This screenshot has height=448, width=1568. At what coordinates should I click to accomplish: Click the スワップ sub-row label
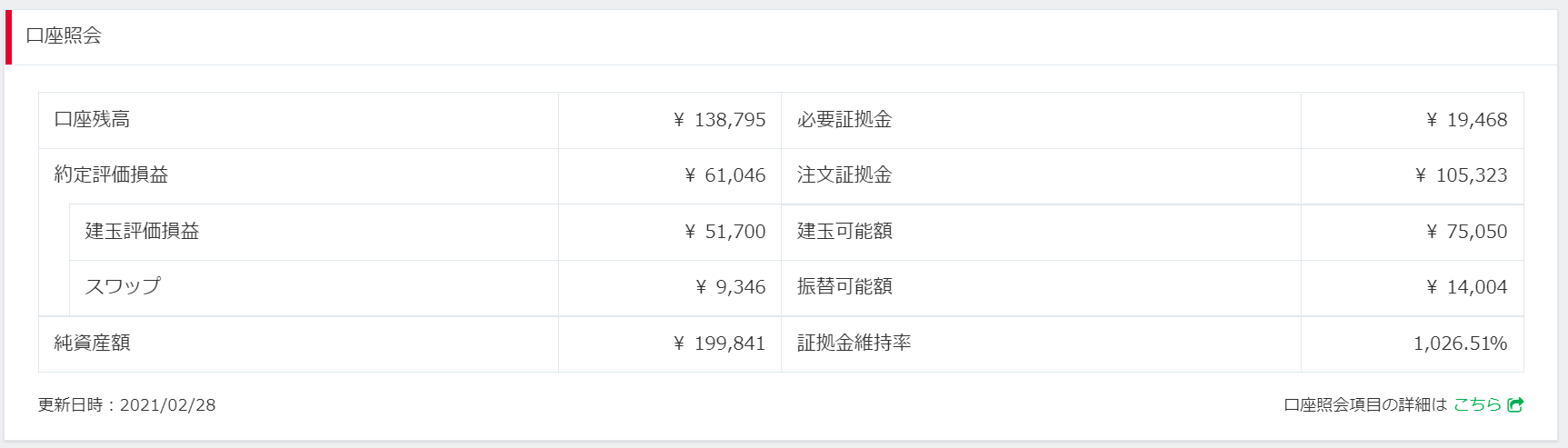coord(123,287)
